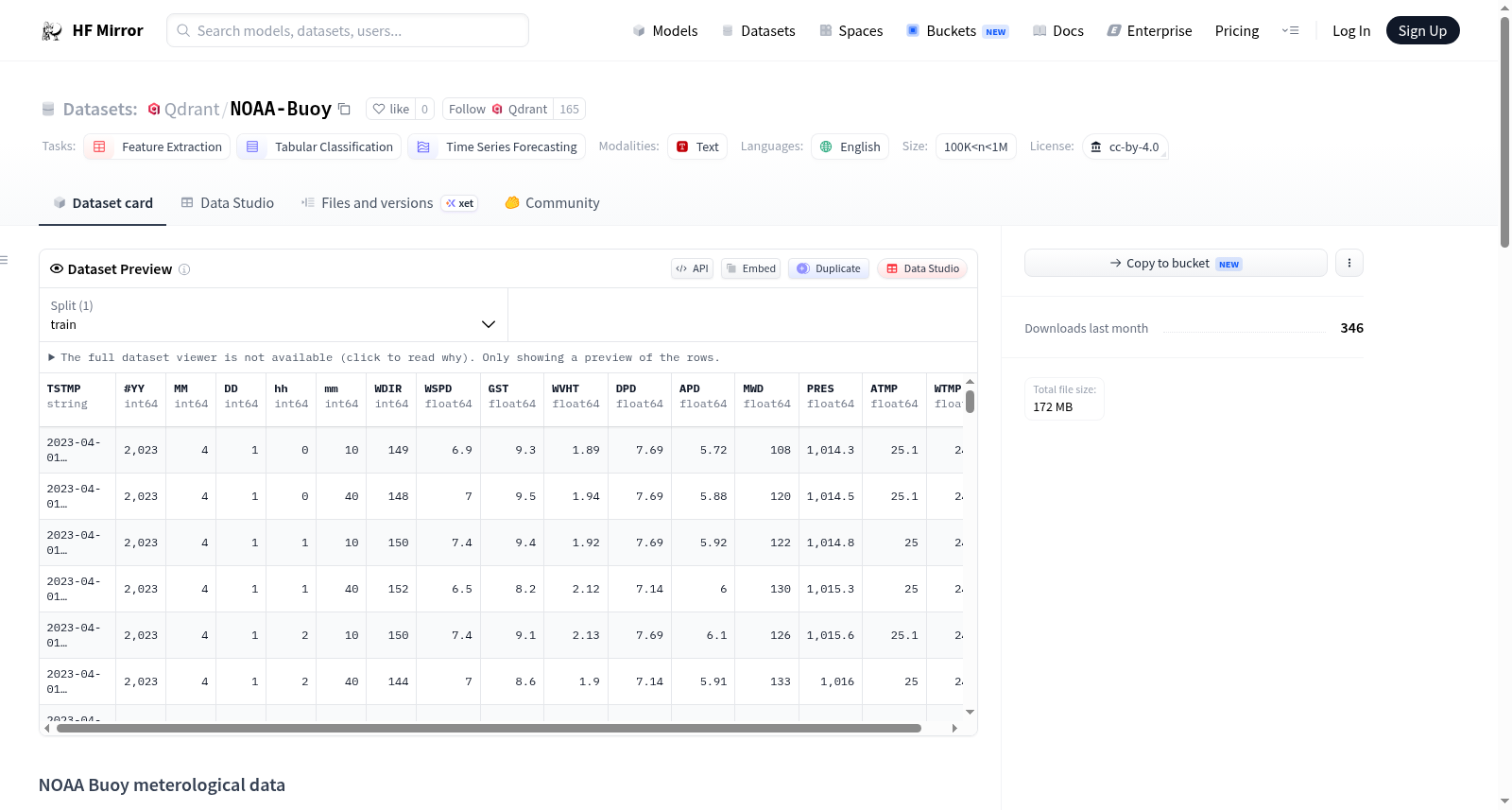Switch to the Community tab
1512x810 pixels.
pos(552,202)
